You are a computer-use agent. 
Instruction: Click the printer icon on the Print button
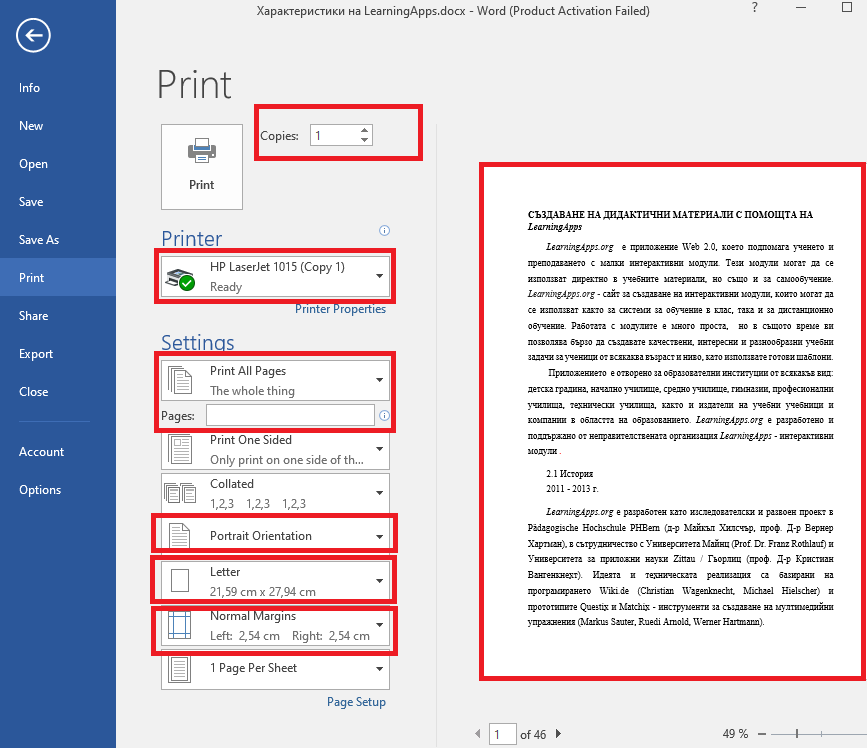202,150
